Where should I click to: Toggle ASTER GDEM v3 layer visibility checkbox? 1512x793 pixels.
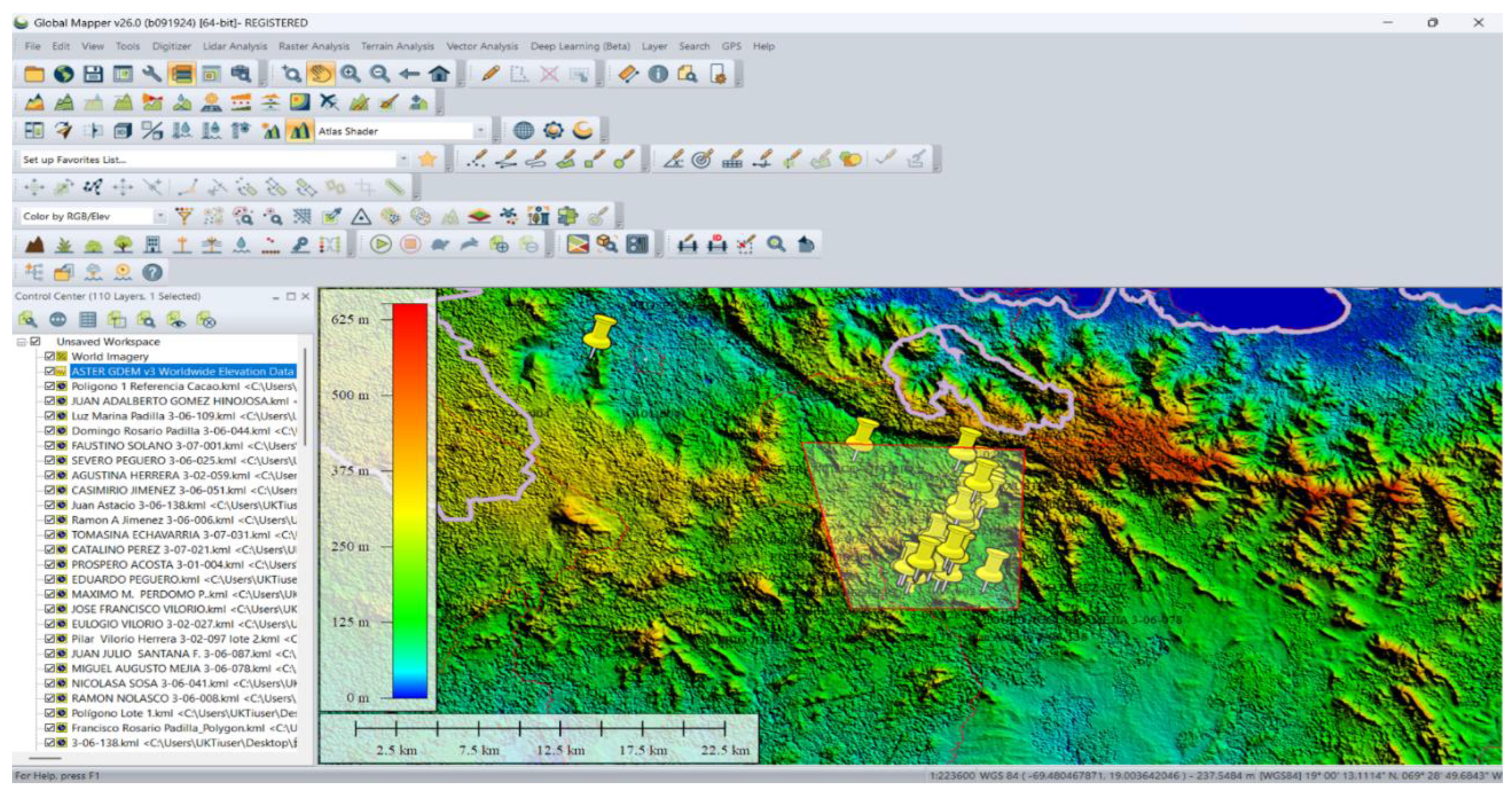point(50,371)
